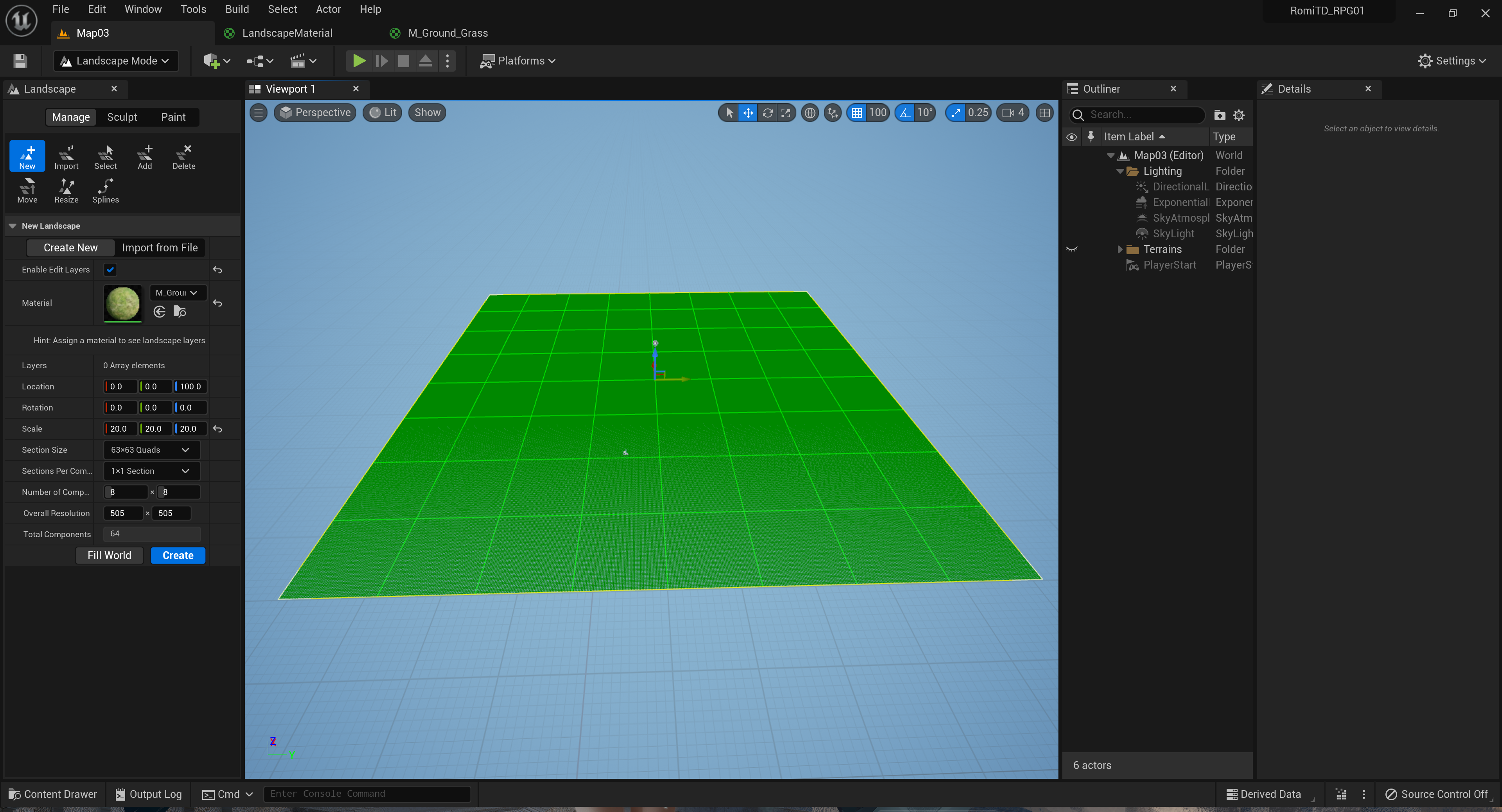Click the Enter Console Command field
Screen dimensions: 1502x812
[366, 794]
